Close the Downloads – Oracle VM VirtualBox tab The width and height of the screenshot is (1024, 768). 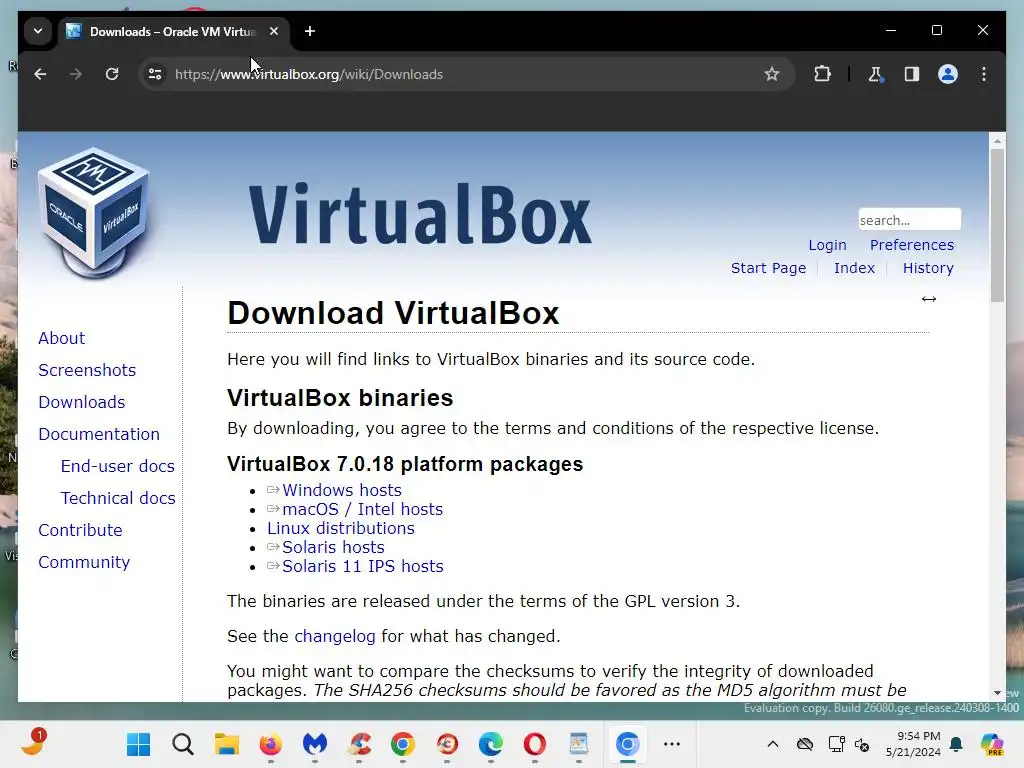tap(274, 31)
